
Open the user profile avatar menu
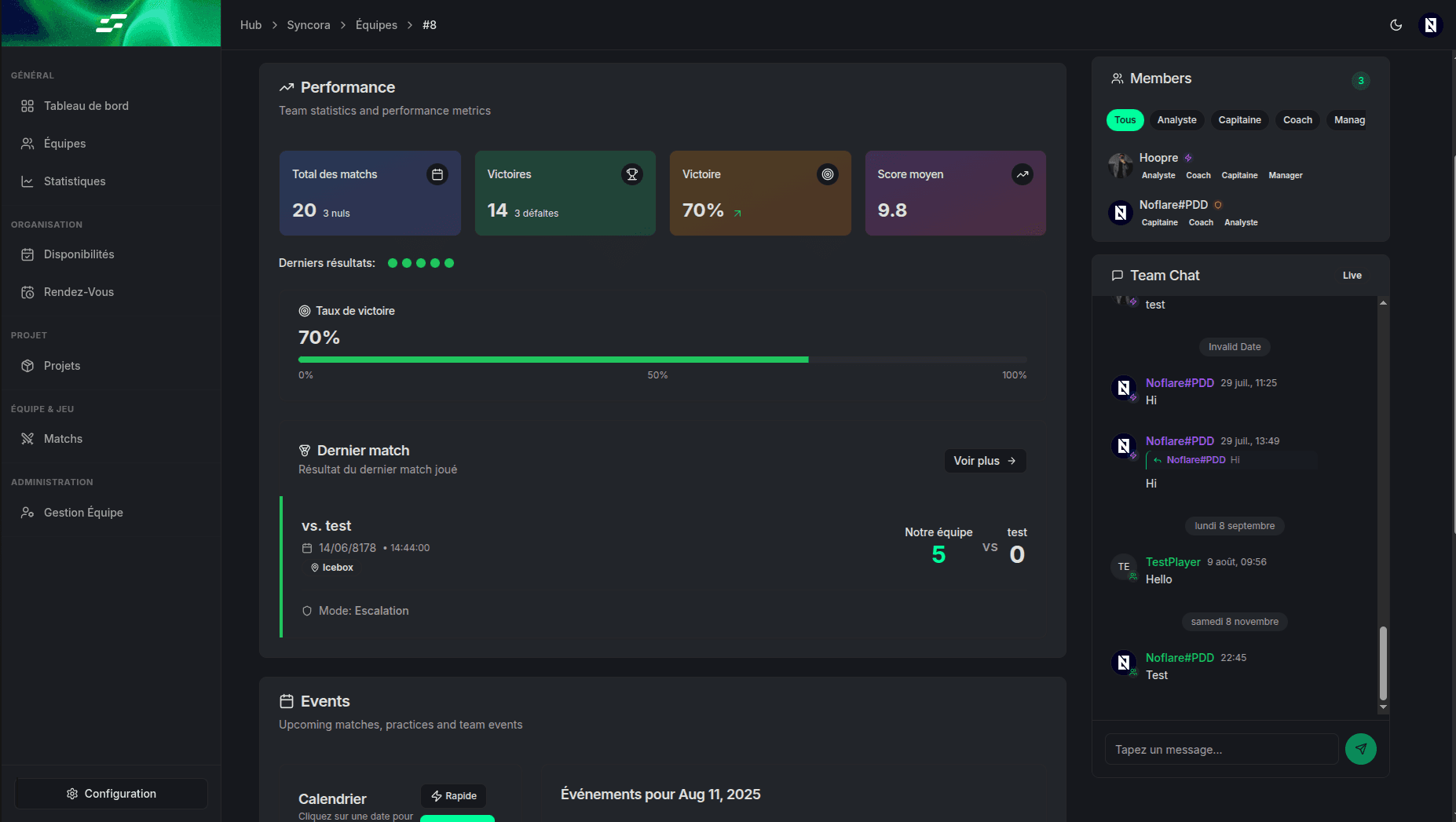[x=1430, y=25]
